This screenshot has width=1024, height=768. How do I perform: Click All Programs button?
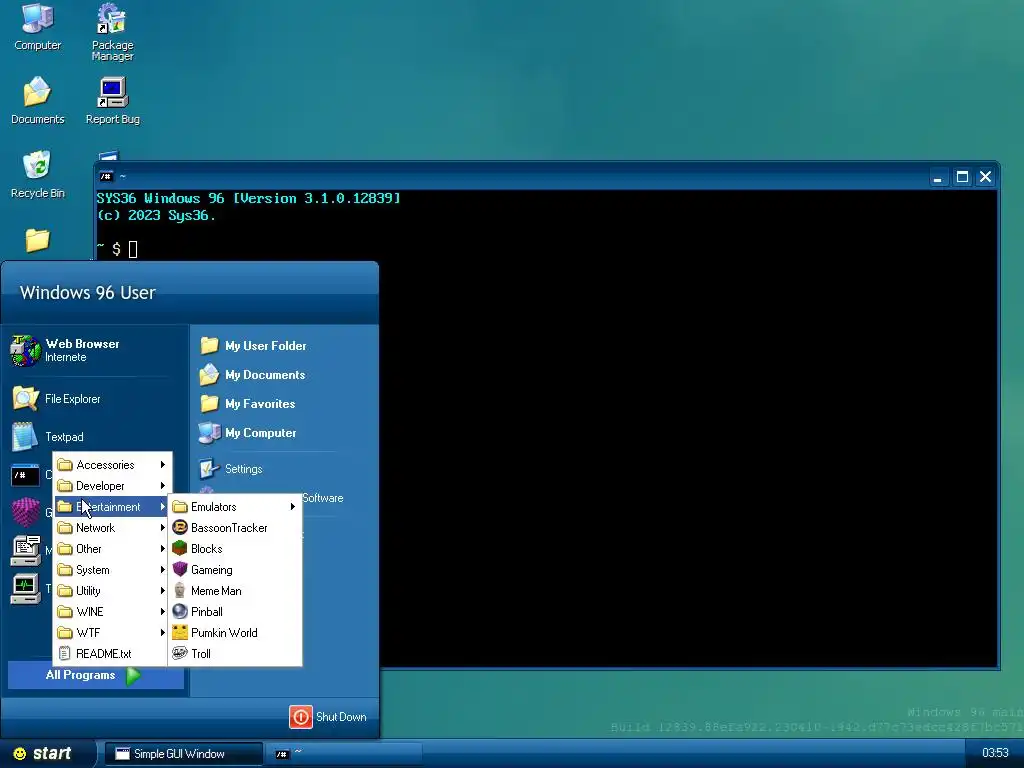click(x=95, y=675)
